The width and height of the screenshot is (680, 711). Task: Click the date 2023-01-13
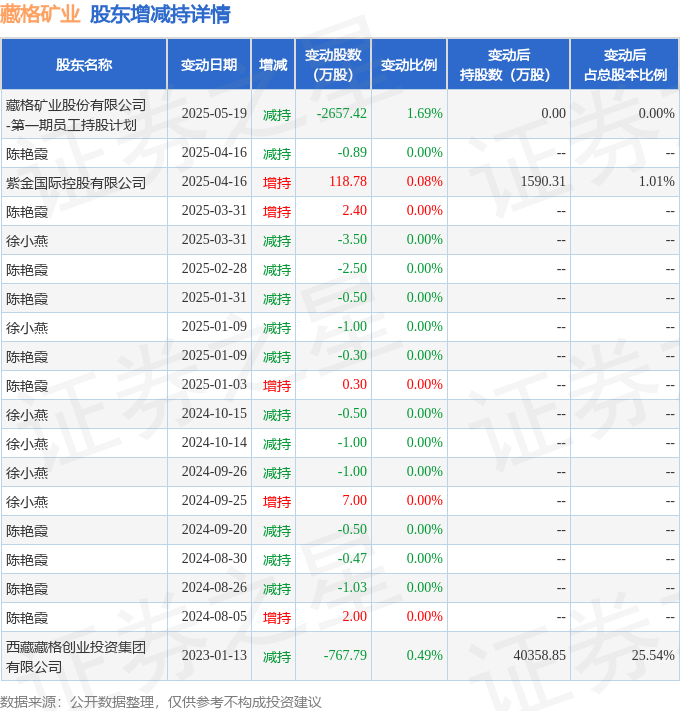pos(214,655)
